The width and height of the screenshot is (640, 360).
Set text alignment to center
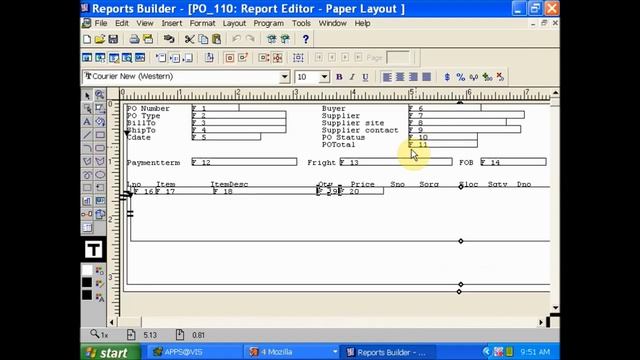(400, 77)
